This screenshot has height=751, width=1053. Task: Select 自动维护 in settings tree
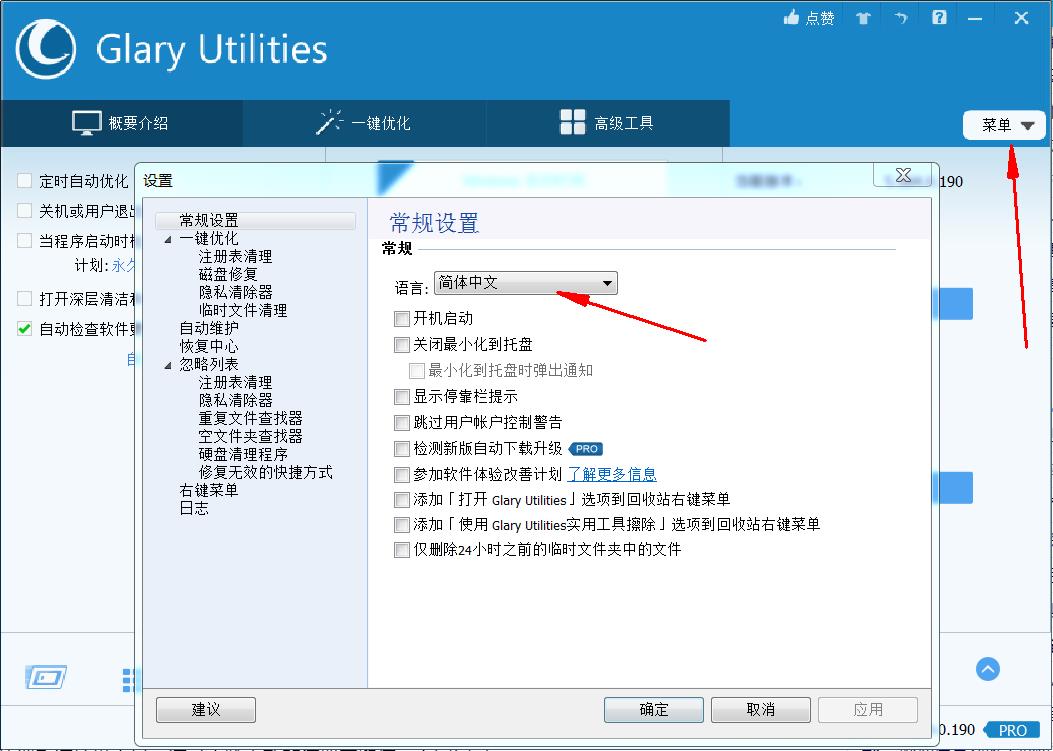pyautogui.click(x=209, y=328)
